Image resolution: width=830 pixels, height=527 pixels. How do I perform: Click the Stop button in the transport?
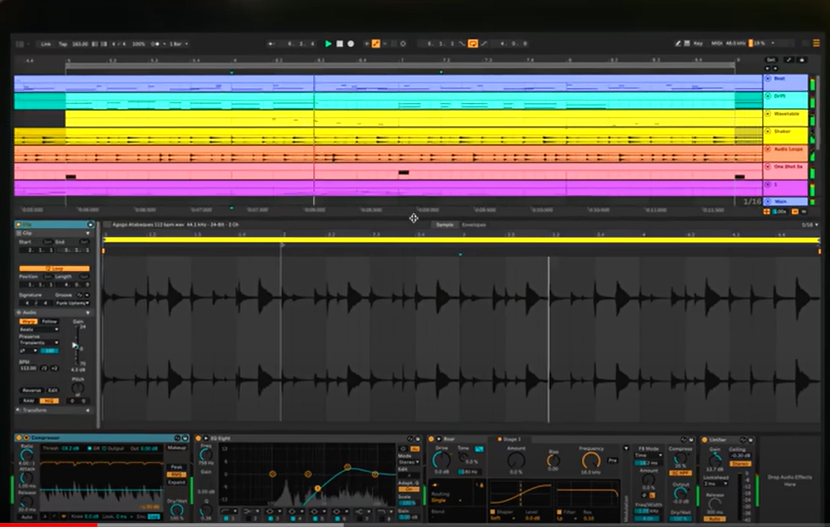340,44
